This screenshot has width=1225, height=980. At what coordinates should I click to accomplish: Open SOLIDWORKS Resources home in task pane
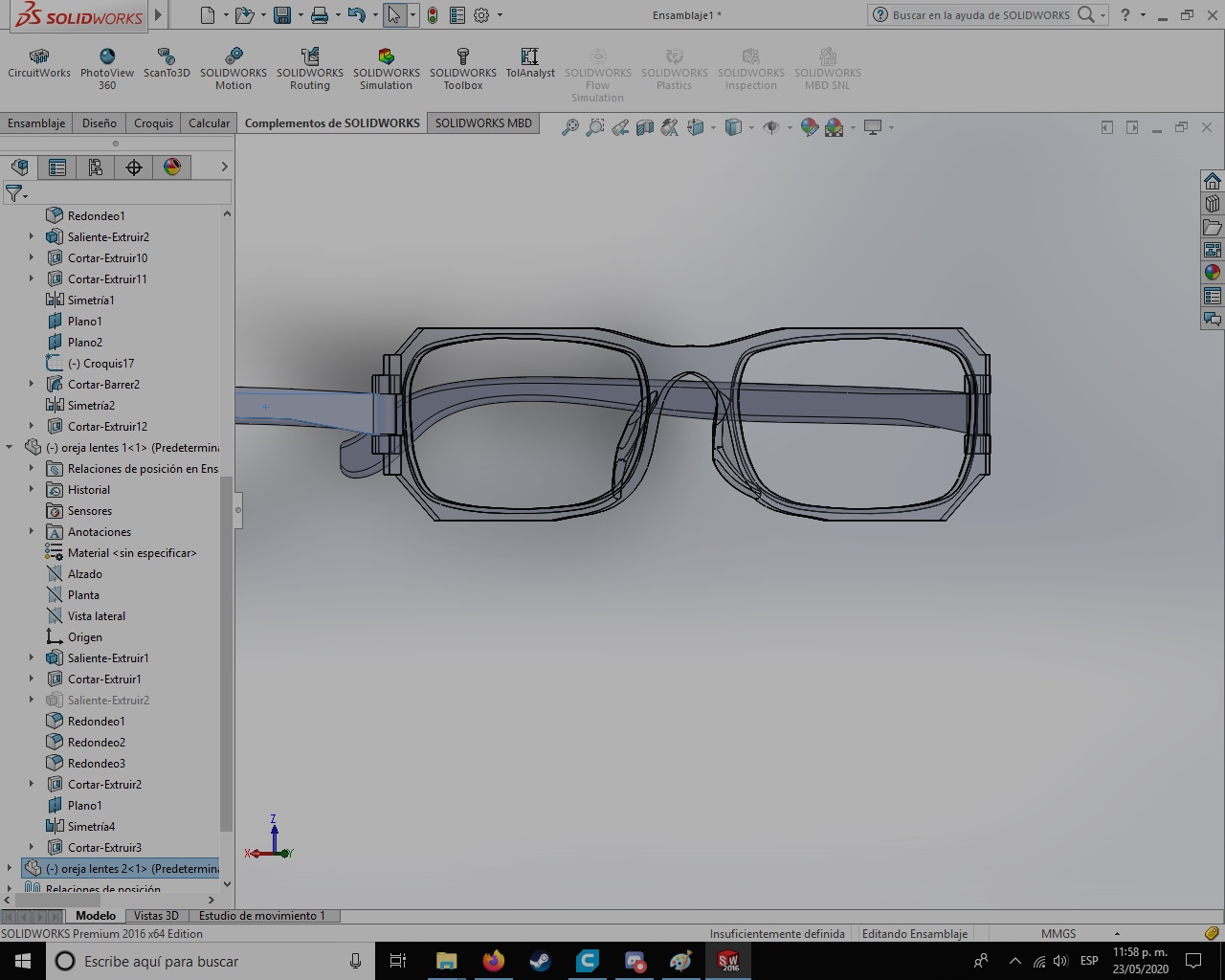[1213, 182]
